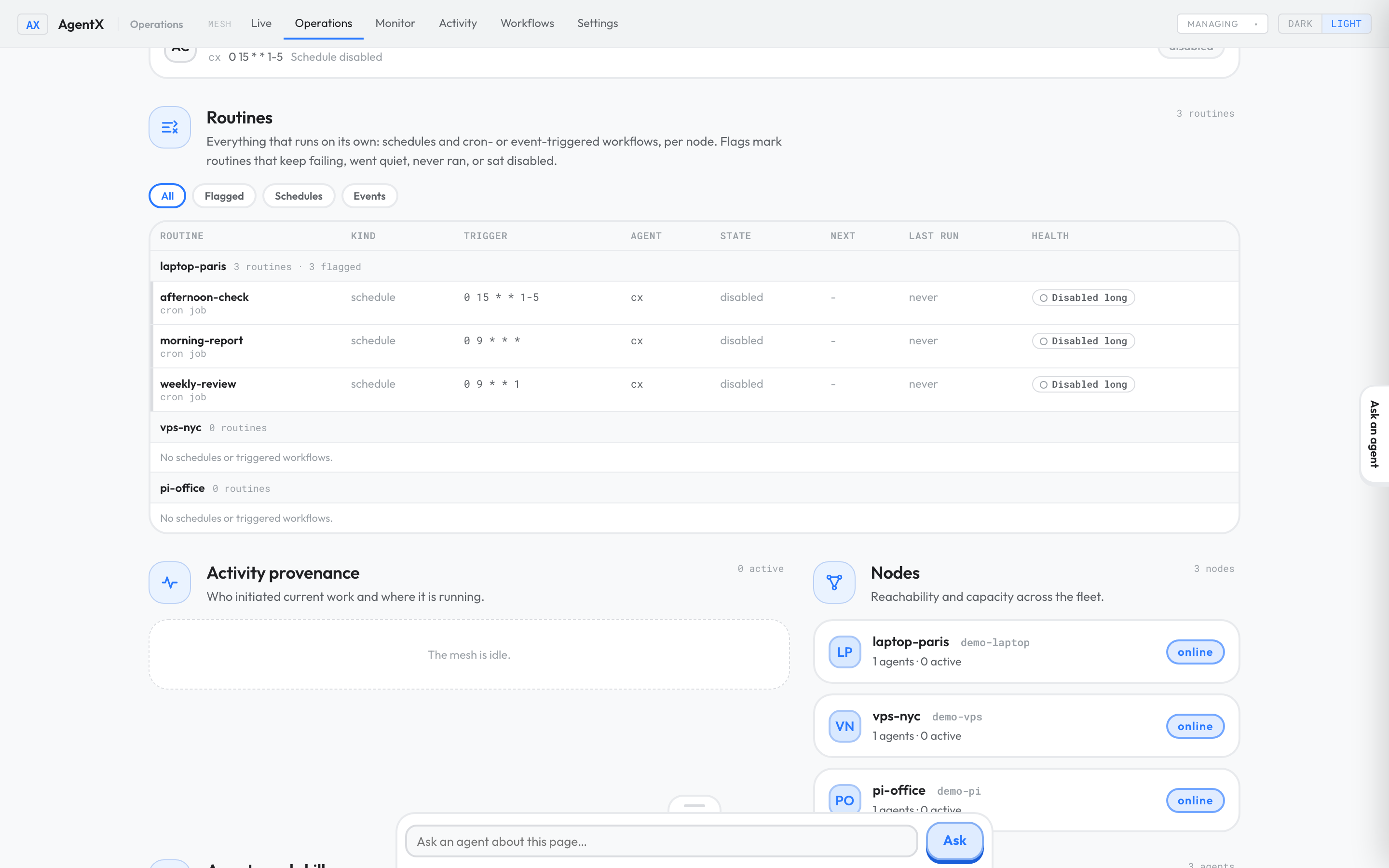Click the ask panel collapse handle
The width and height of the screenshot is (1389, 868).
point(694,805)
